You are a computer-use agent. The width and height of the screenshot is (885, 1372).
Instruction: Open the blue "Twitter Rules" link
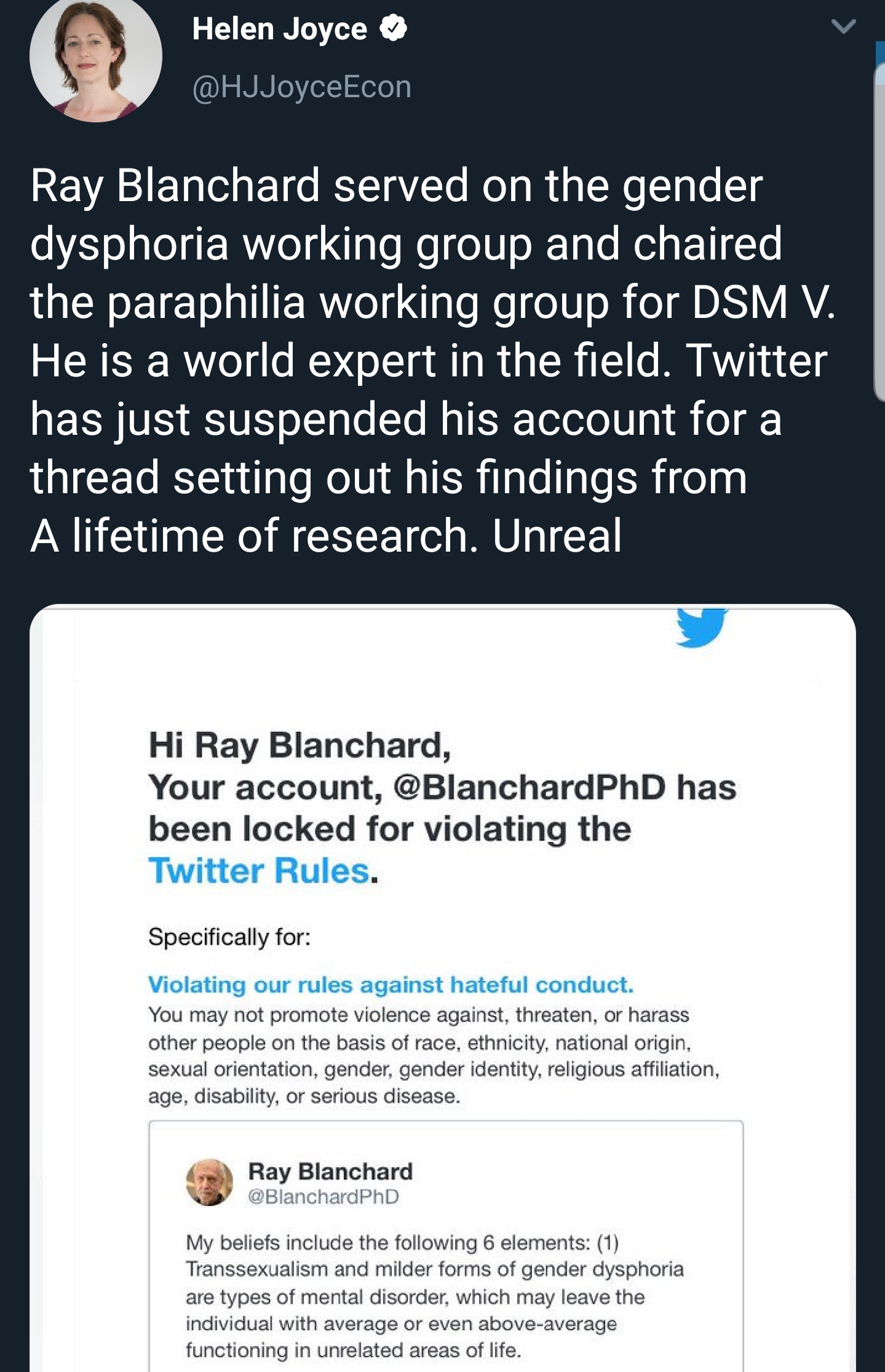coord(259,871)
